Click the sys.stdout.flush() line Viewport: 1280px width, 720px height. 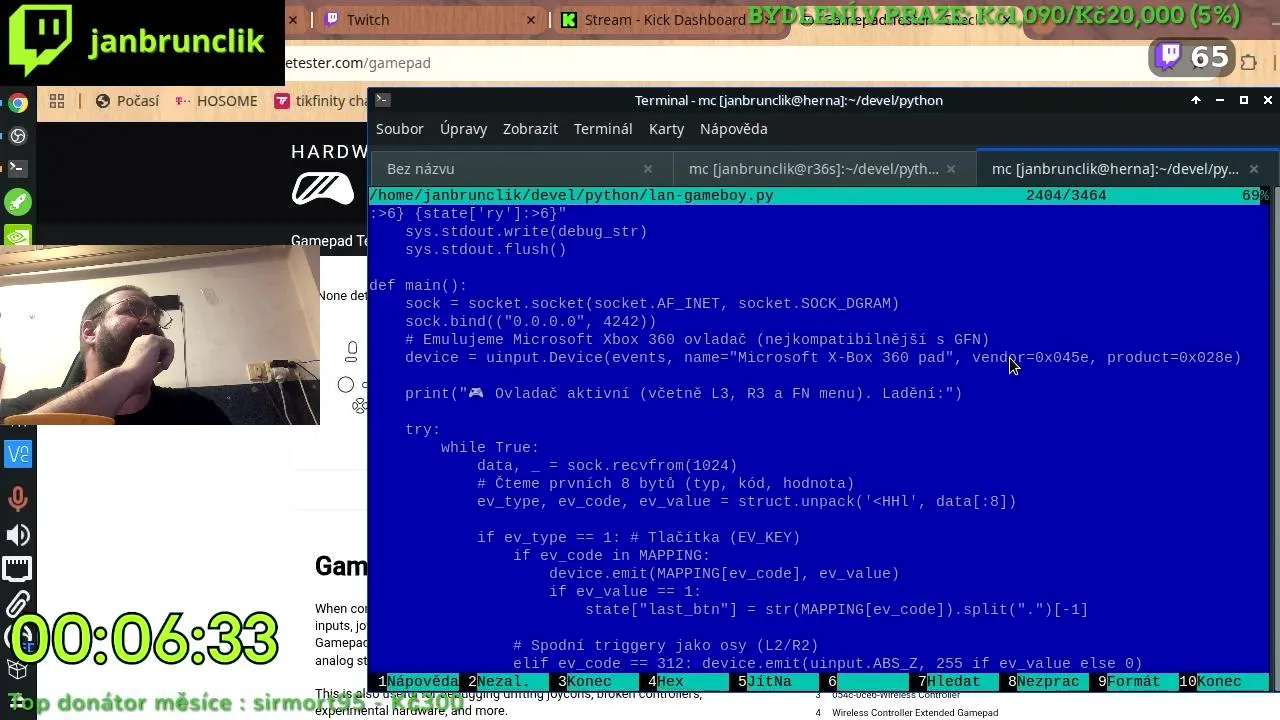[x=486, y=249]
